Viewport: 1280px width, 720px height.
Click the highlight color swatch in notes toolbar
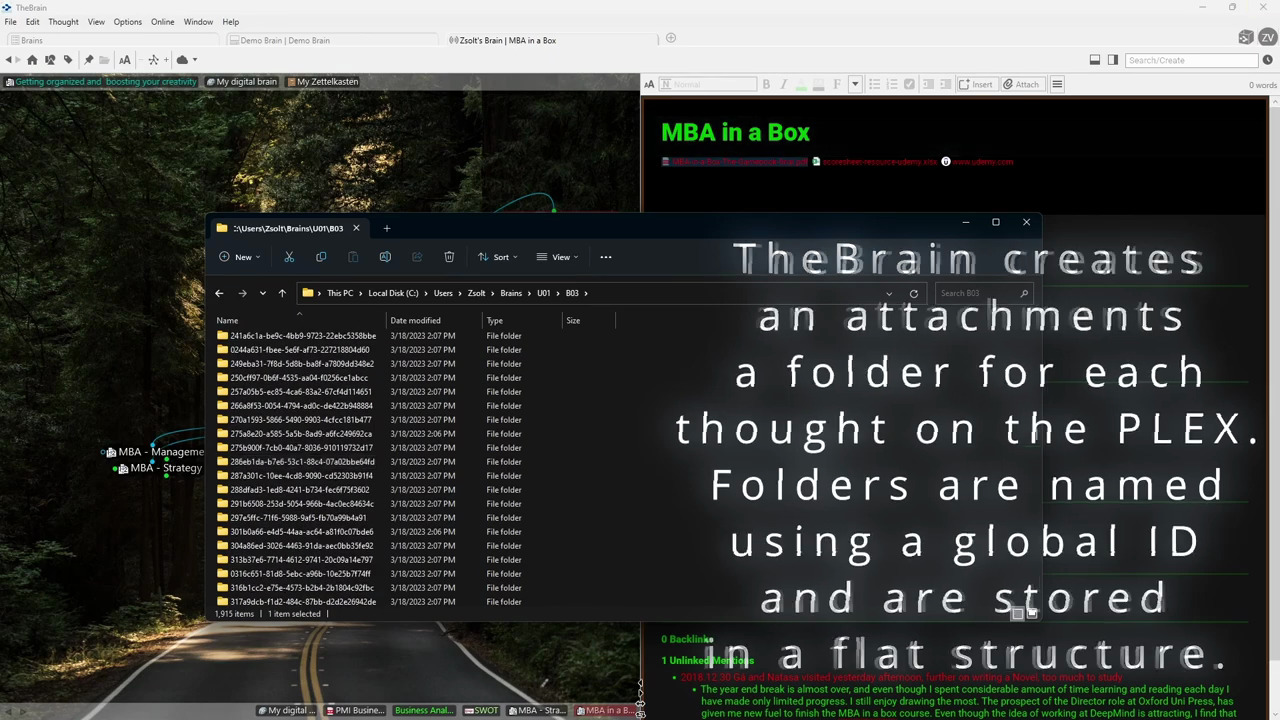tap(818, 85)
